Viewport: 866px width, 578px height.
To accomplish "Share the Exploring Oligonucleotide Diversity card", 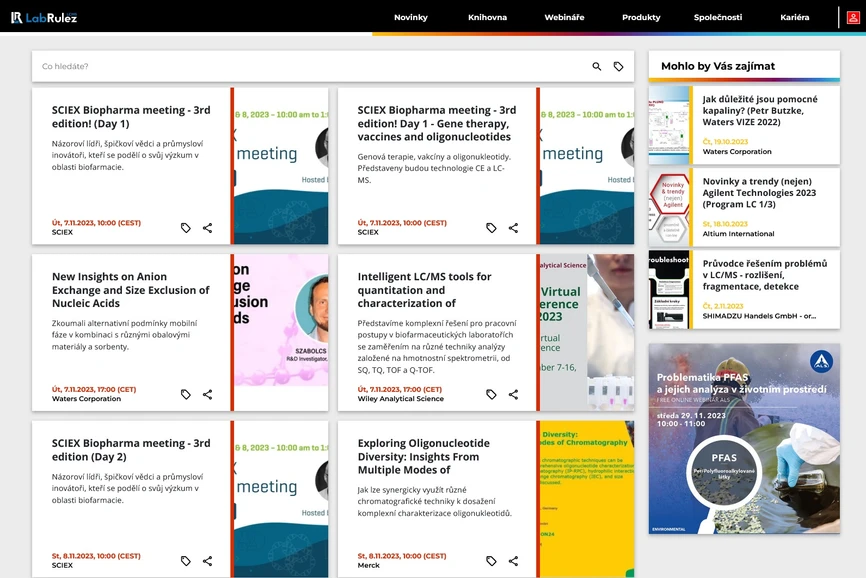I will point(513,561).
